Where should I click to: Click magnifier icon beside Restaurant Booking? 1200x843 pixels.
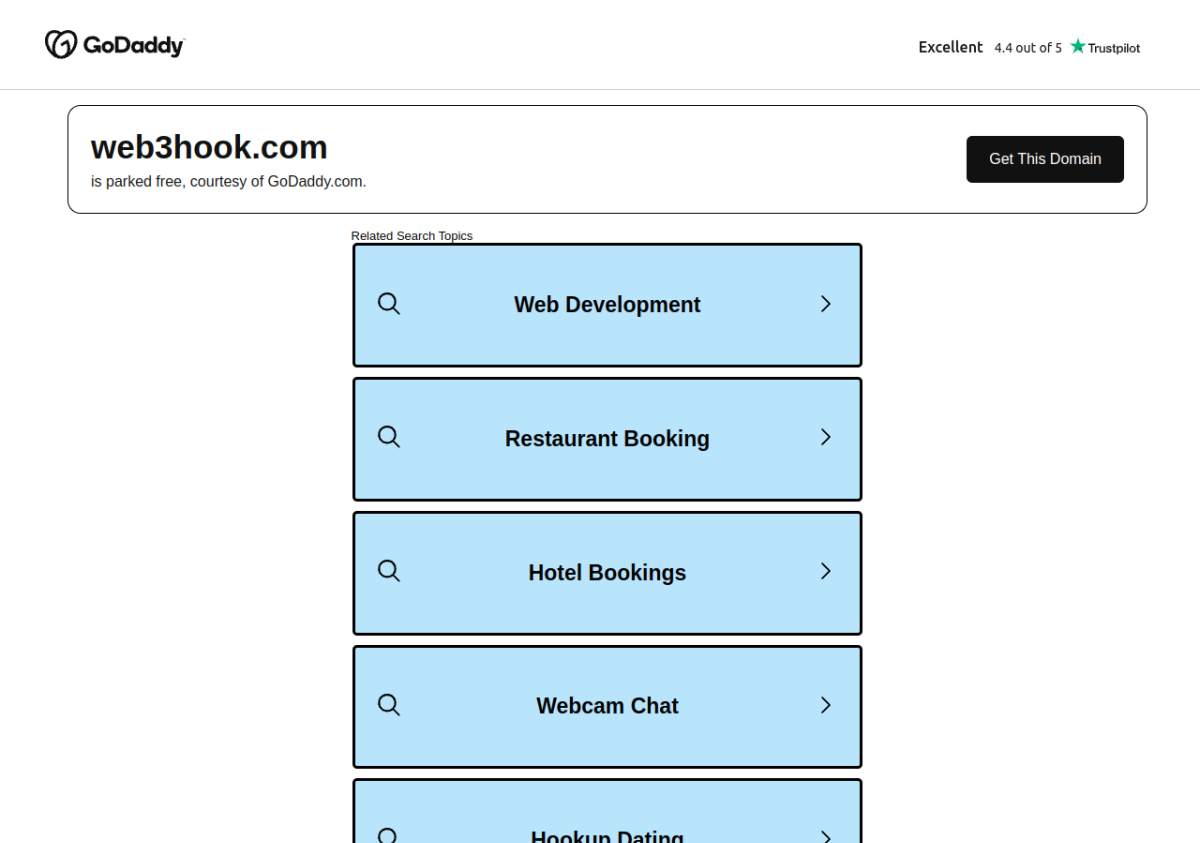(389, 437)
